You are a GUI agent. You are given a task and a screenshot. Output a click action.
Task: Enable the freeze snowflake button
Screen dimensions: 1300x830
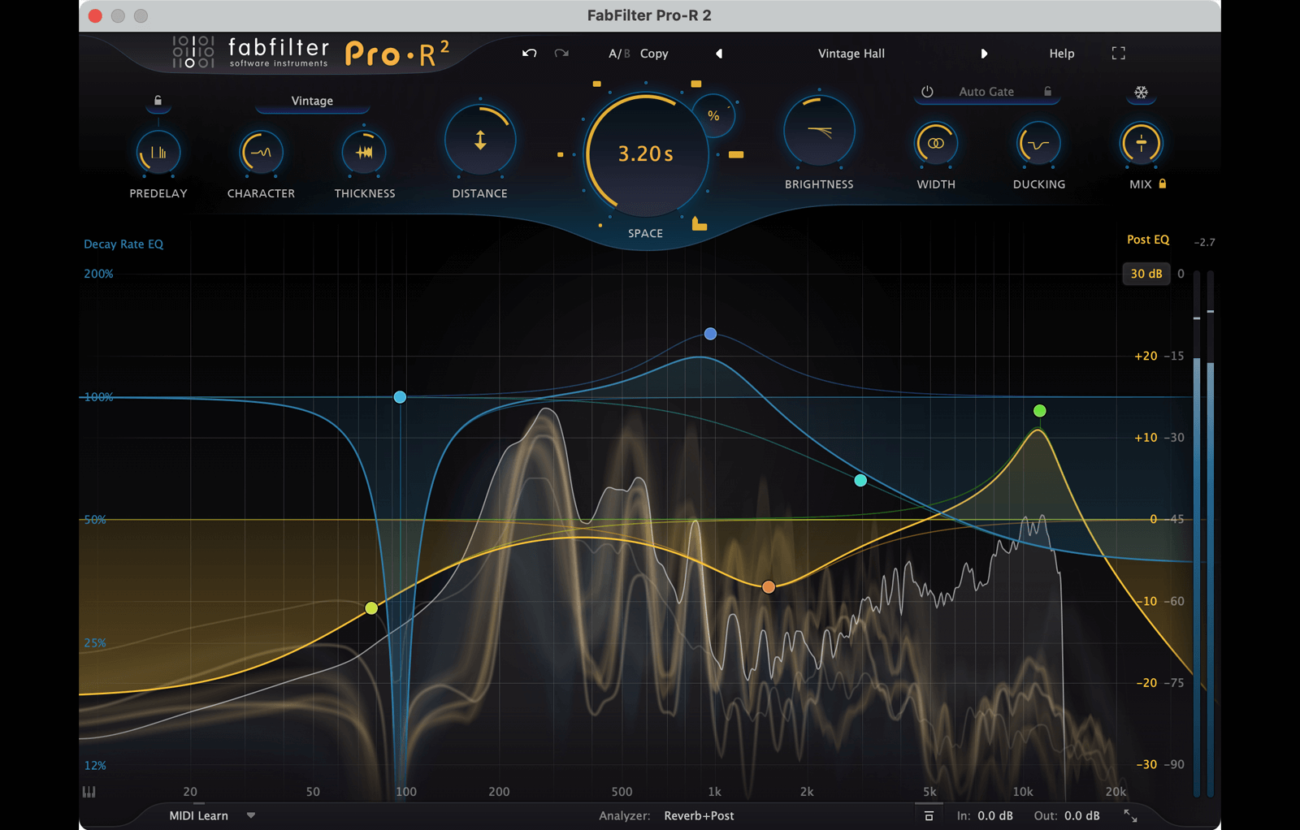[x=1140, y=93]
